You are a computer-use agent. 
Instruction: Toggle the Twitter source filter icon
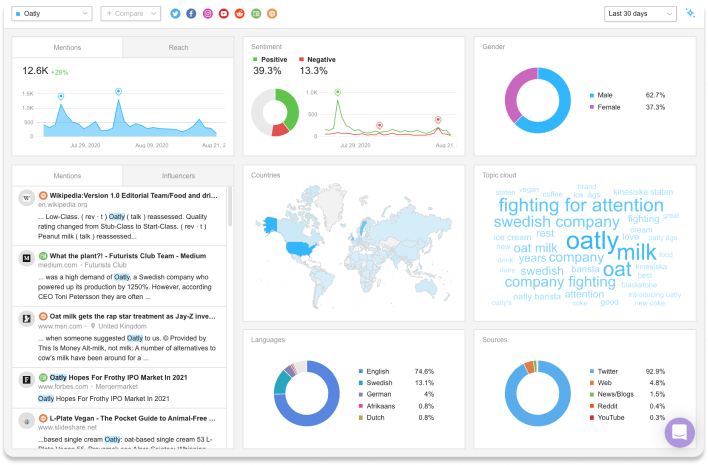tap(175, 14)
